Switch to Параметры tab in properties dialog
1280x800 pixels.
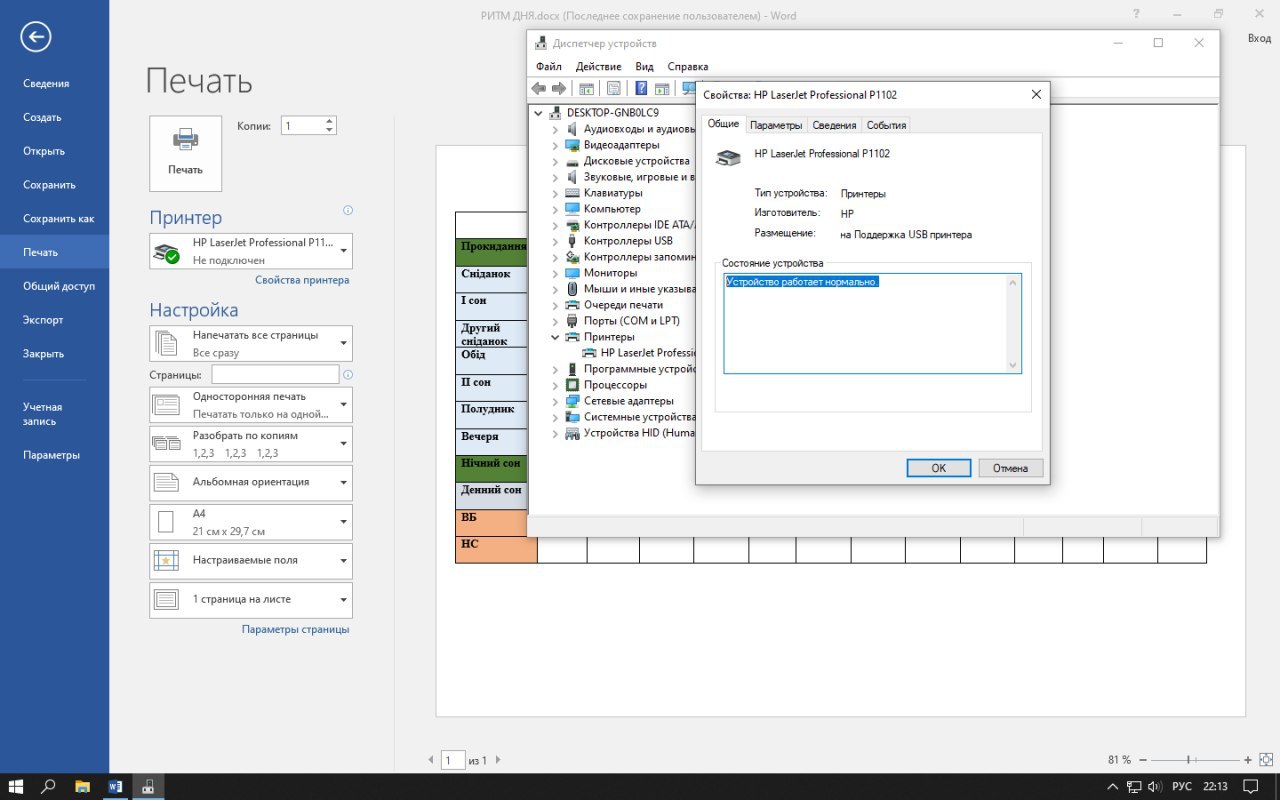coord(776,125)
